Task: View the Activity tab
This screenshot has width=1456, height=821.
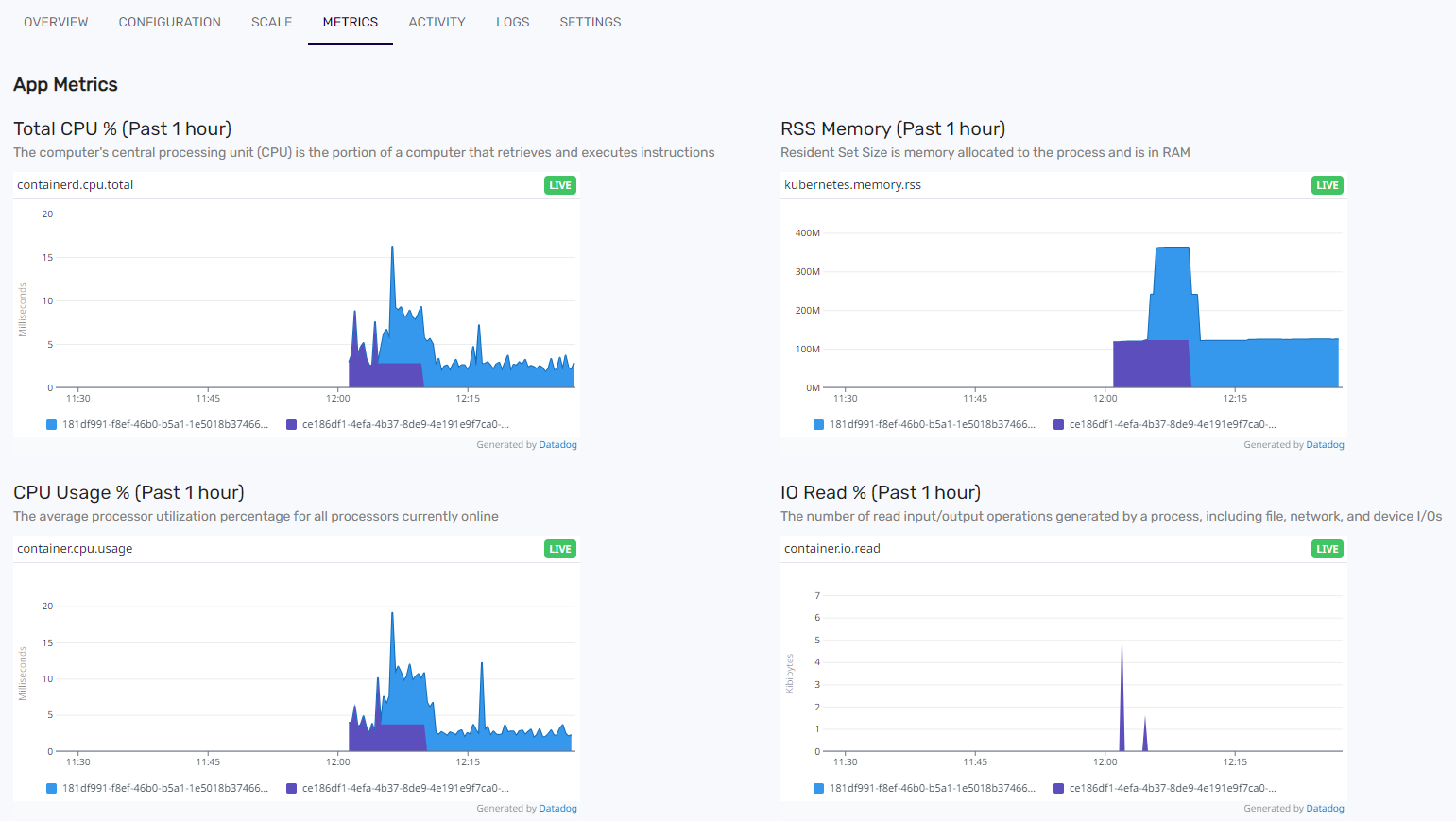Action: (437, 22)
